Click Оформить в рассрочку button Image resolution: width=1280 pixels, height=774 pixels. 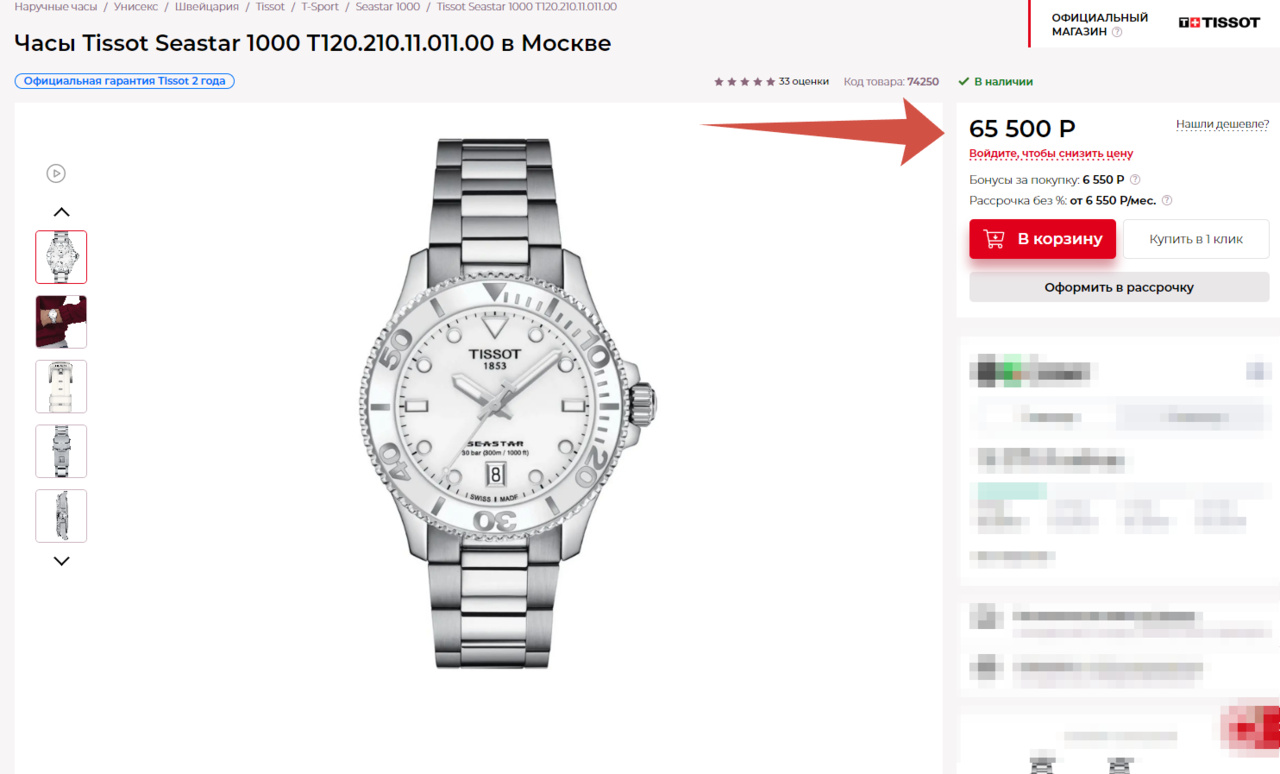[x=1119, y=287]
